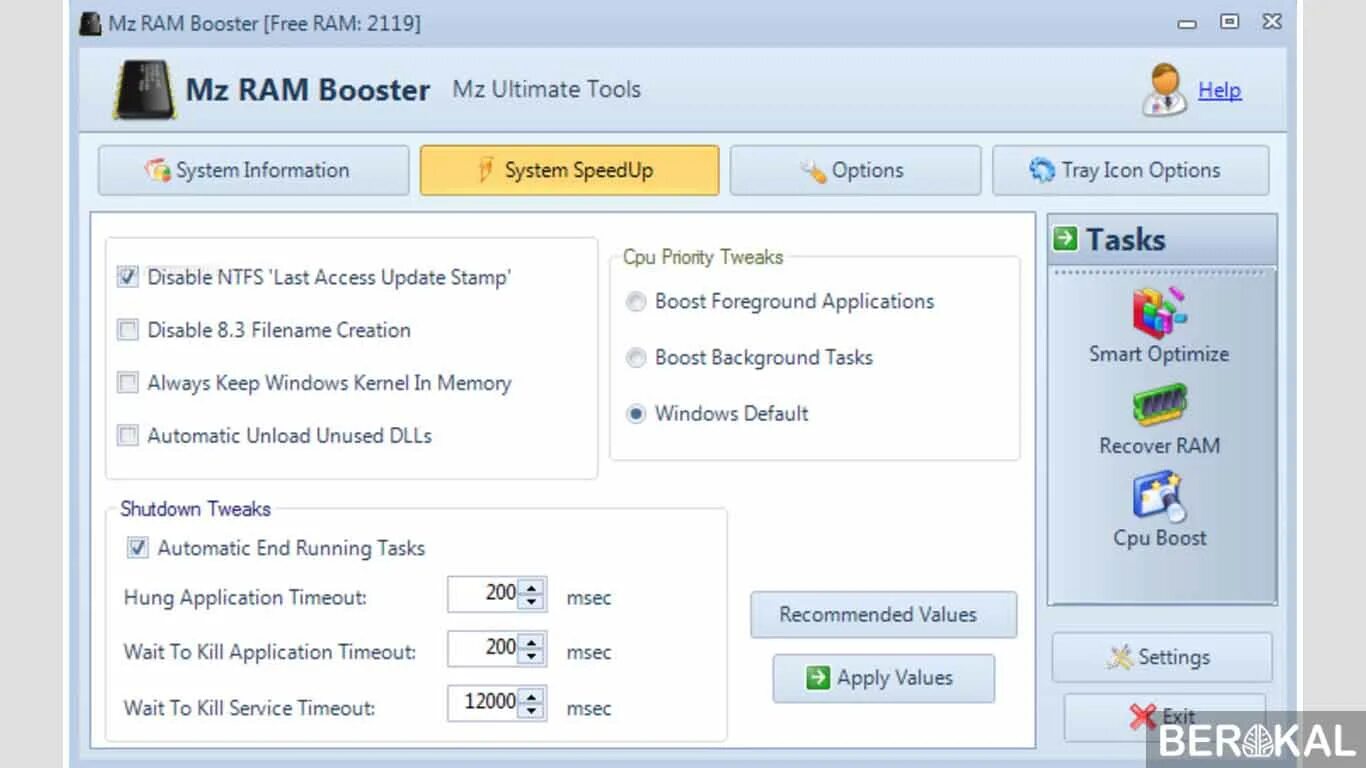Click the Hung Application Timeout label
This screenshot has width=1366, height=768.
click(x=245, y=598)
